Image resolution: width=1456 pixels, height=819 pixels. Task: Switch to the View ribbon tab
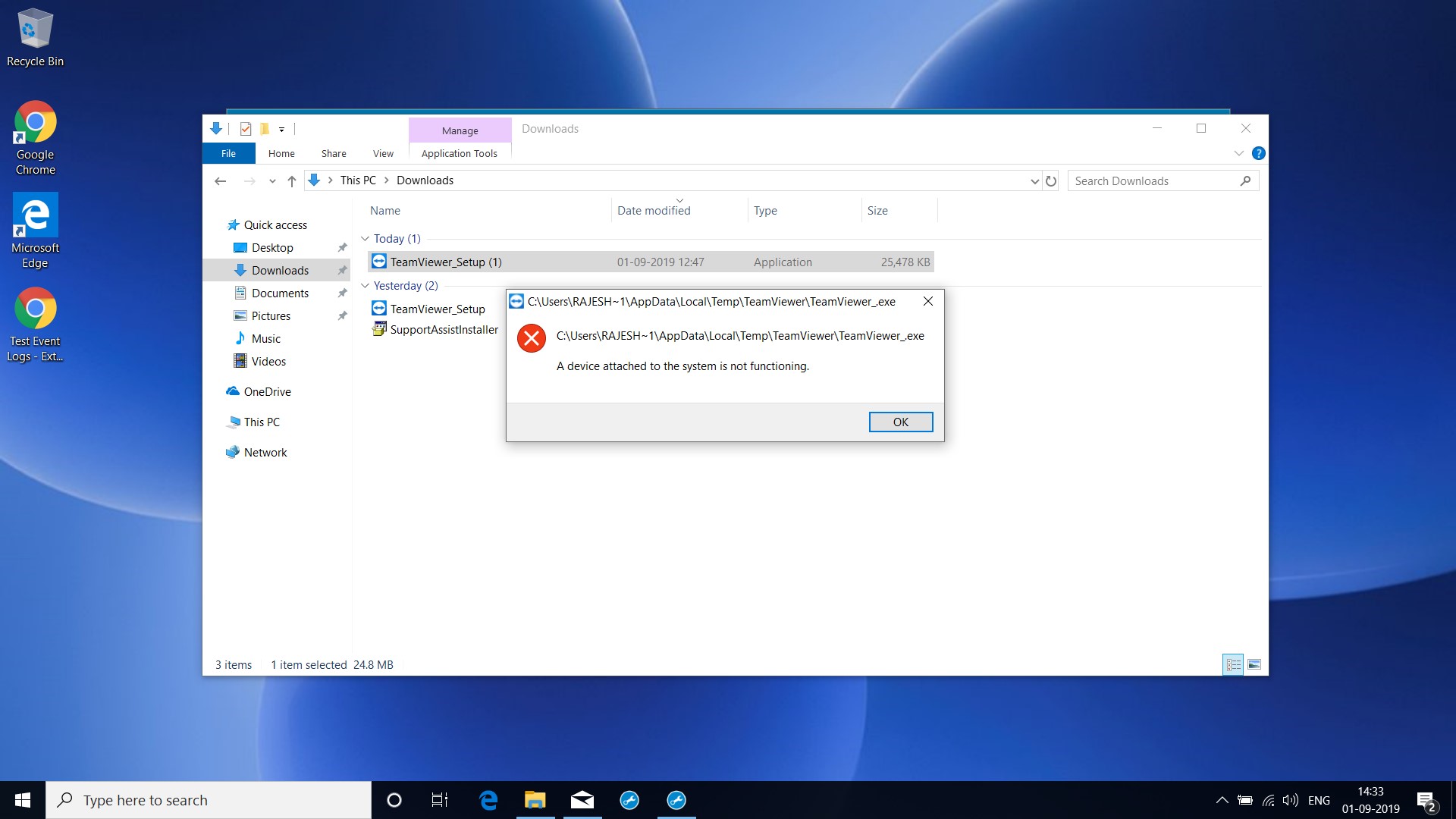tap(382, 153)
